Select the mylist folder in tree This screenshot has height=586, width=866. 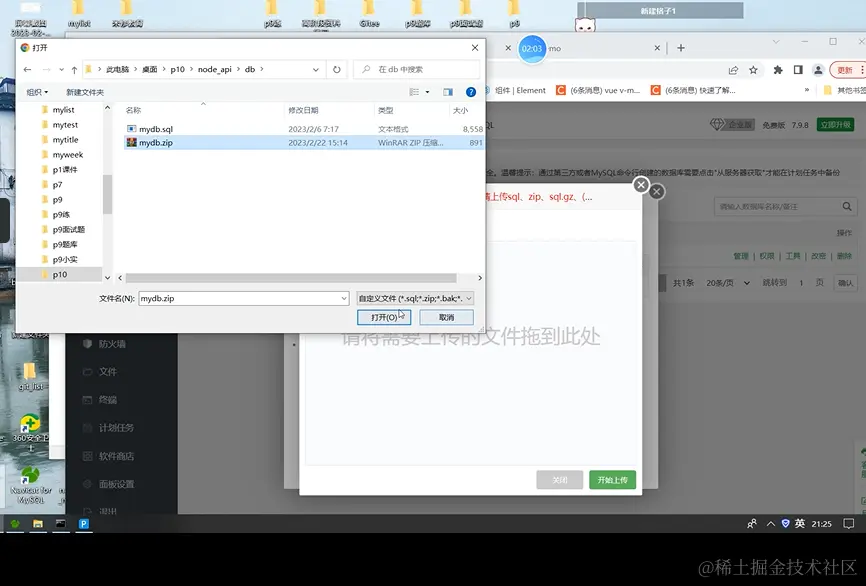point(63,110)
